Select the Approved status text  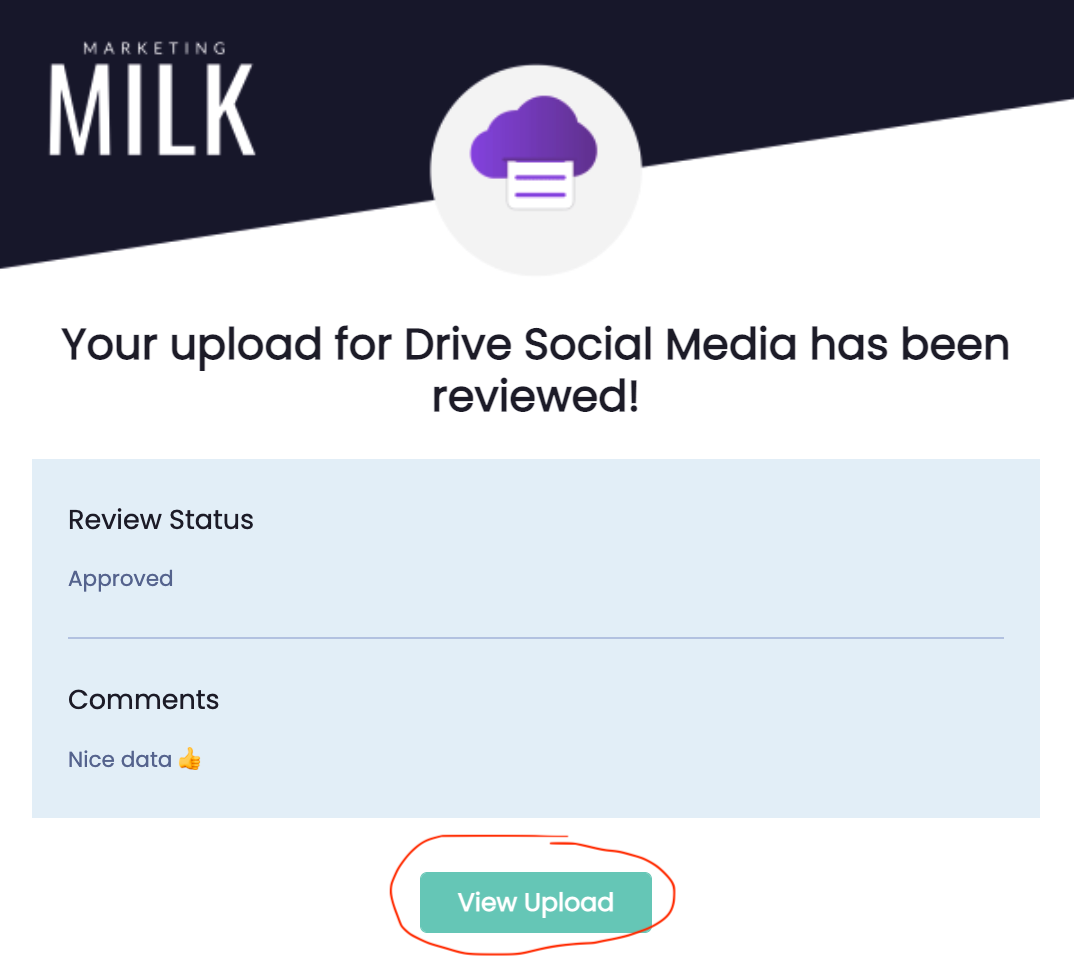[120, 579]
